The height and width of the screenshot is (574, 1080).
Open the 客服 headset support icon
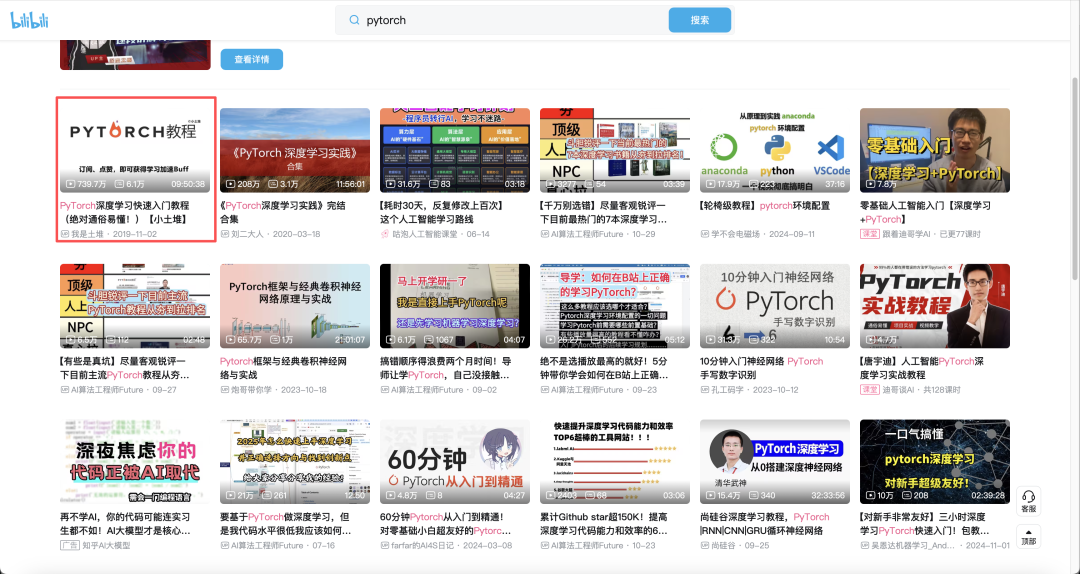coord(1028,501)
